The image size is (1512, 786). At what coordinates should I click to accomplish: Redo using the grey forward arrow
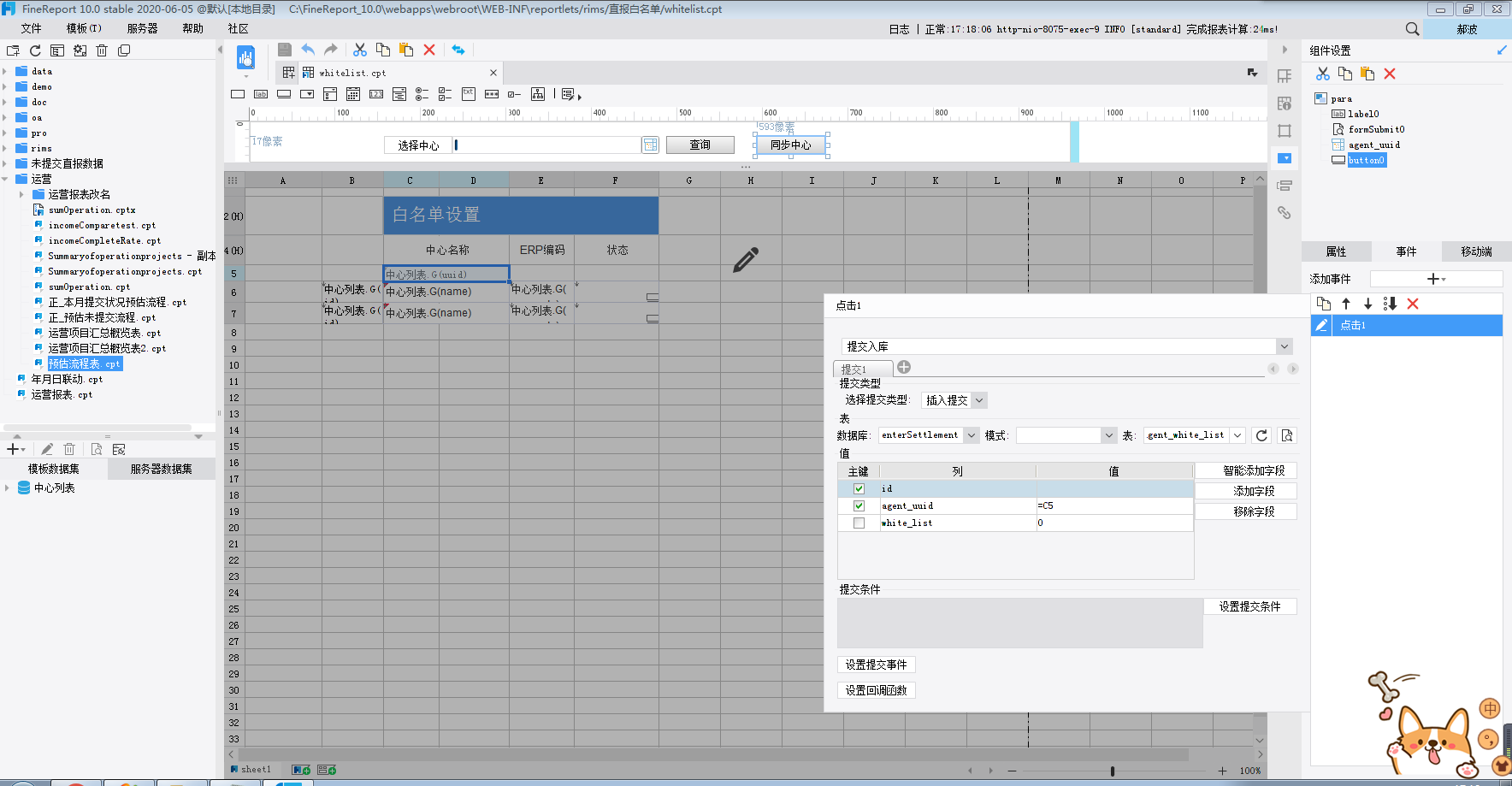pyautogui.click(x=331, y=50)
